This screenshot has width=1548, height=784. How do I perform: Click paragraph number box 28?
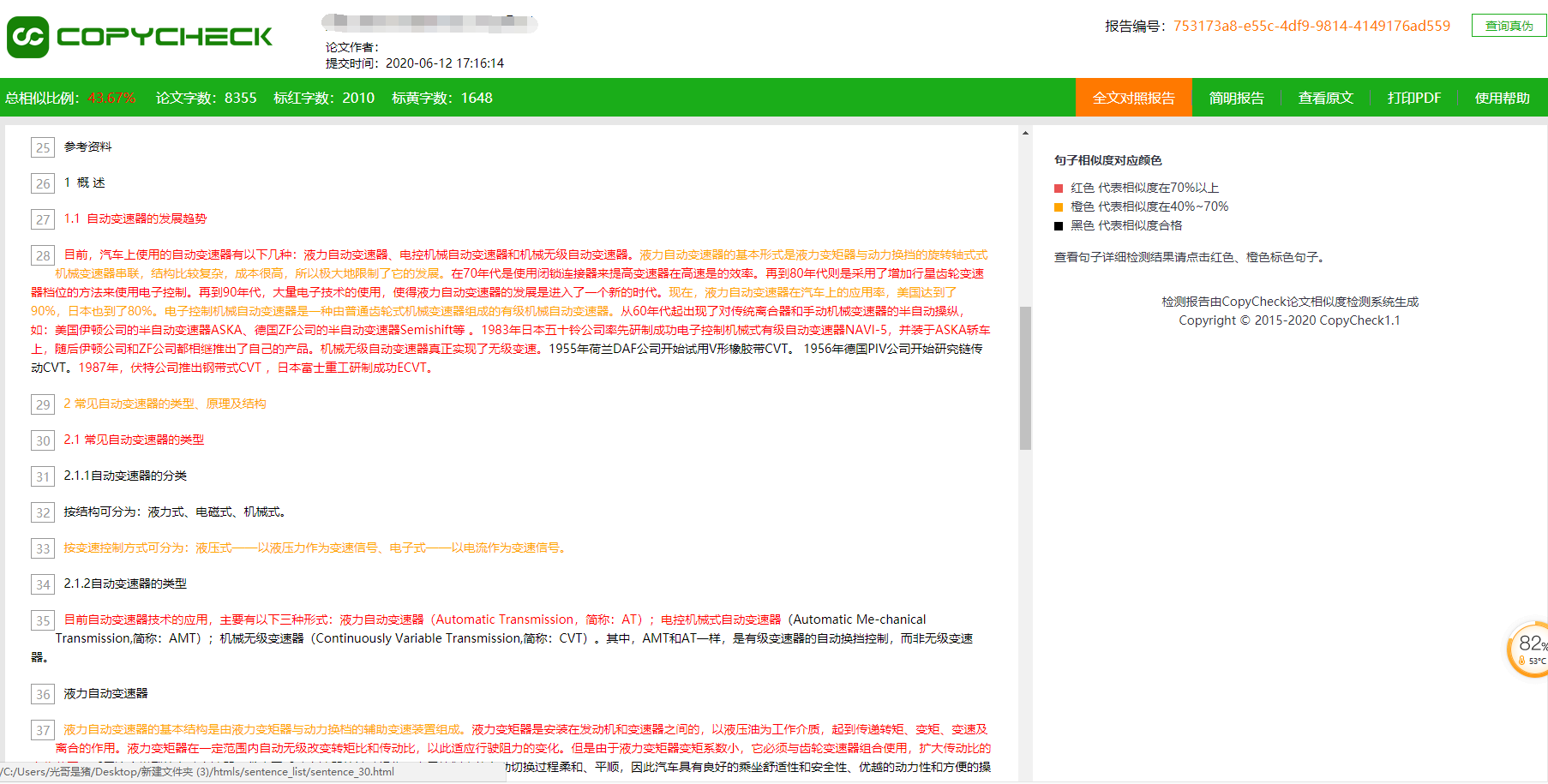tap(43, 255)
